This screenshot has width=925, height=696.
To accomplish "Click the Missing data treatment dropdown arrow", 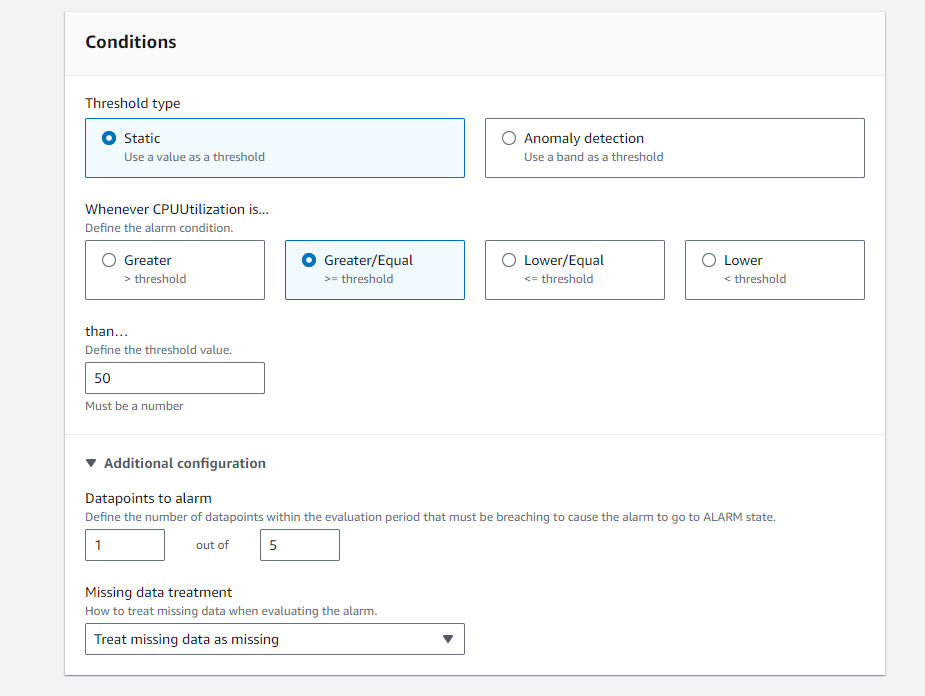I will [x=447, y=639].
